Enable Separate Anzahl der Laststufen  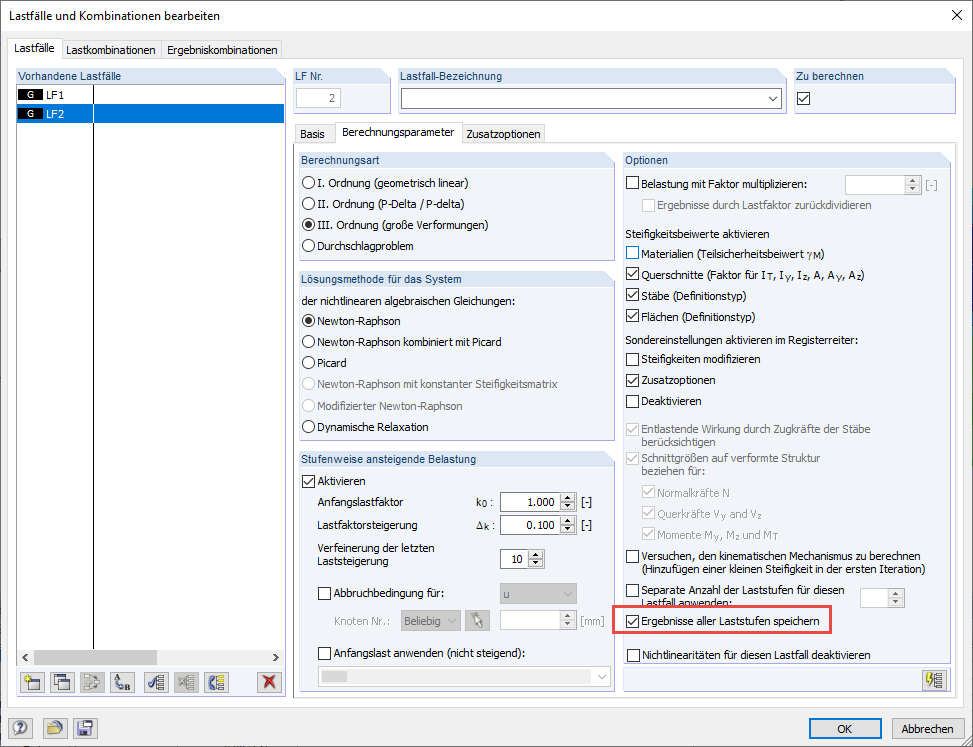(x=632, y=590)
